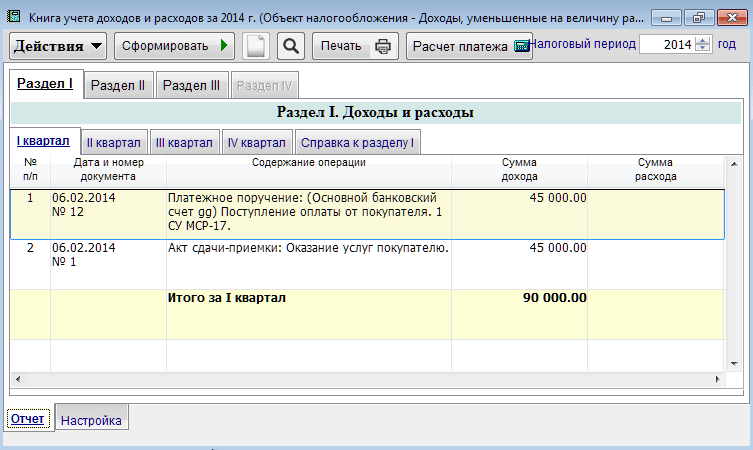Select row 2 Акт сдачи-приемки operation
This screenshot has width=753, height=450.
tap(308, 248)
